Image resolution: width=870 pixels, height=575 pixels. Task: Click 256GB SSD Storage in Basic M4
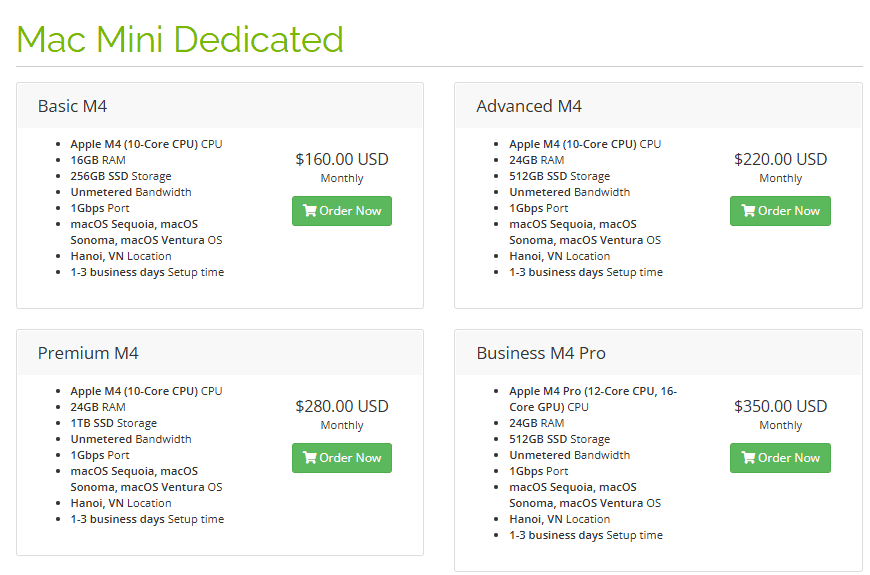(120, 176)
